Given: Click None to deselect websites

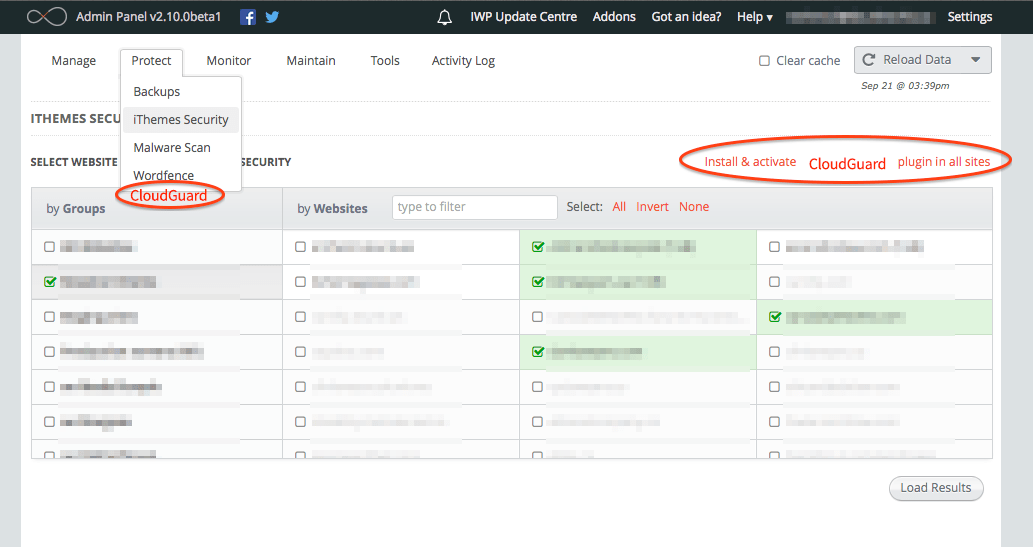Looking at the screenshot, I should pyautogui.click(x=694, y=207).
